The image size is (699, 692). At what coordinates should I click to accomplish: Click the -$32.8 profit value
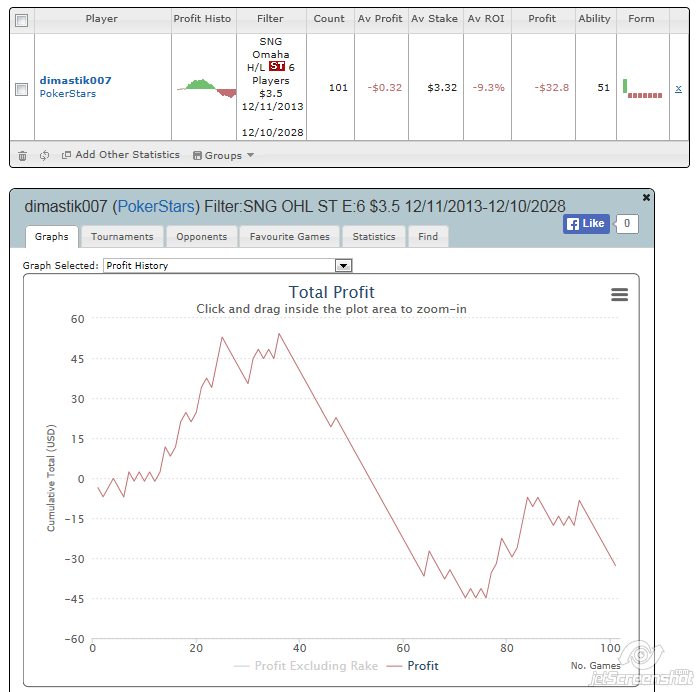[552, 88]
